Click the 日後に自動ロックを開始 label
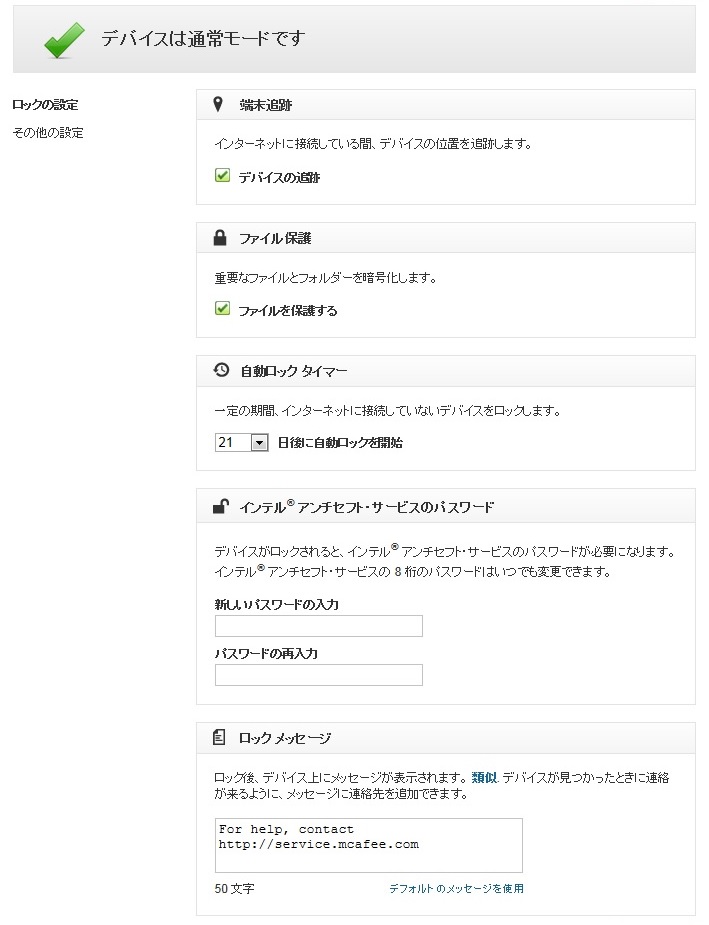 [x=340, y=442]
